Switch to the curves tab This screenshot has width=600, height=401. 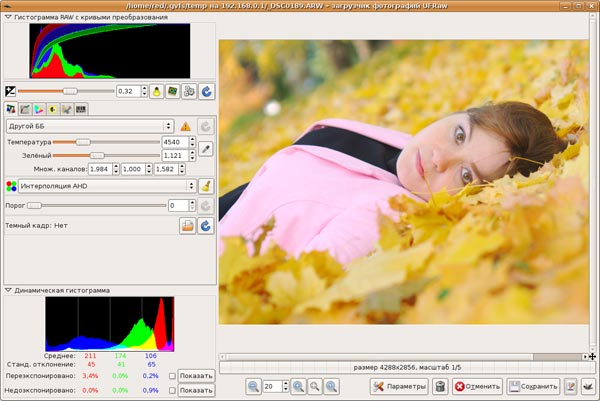pos(25,108)
